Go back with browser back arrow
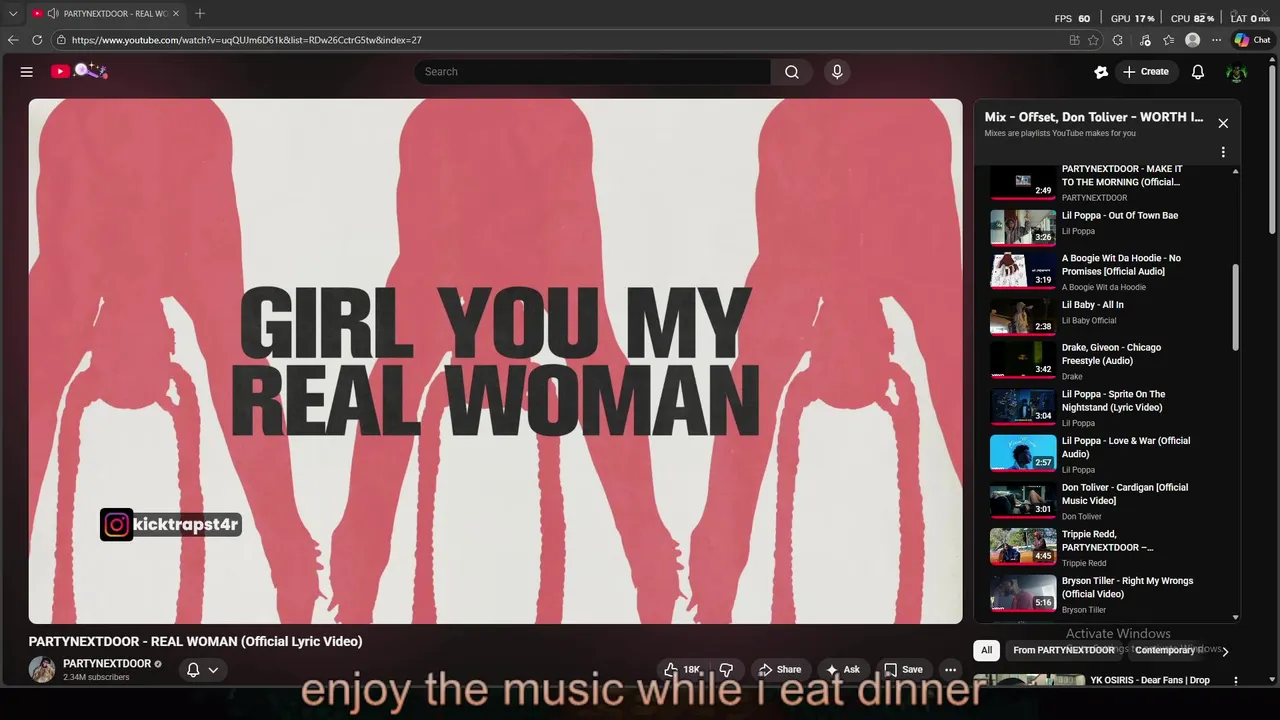Screen dimensions: 1280x720 click(x=13, y=40)
